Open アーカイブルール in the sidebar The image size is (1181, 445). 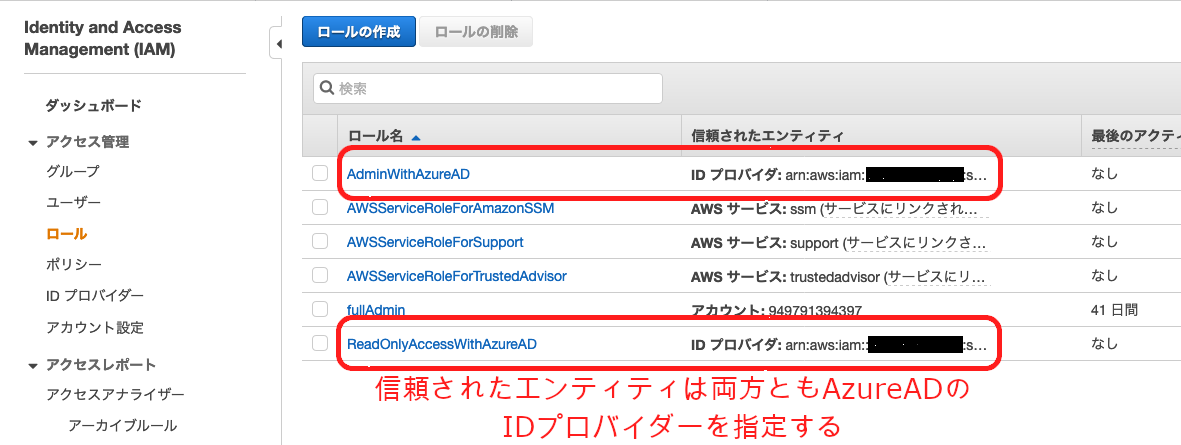pos(123,425)
